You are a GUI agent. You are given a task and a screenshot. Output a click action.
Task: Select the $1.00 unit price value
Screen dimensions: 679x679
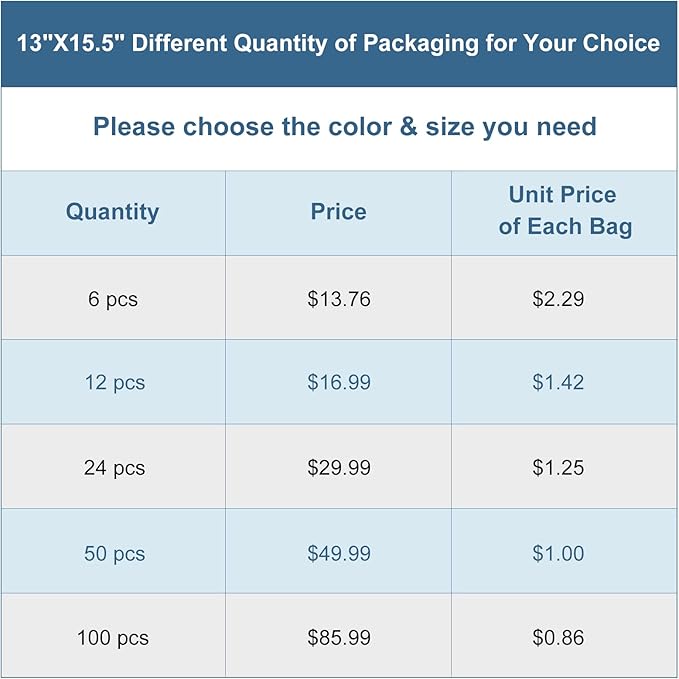point(558,554)
